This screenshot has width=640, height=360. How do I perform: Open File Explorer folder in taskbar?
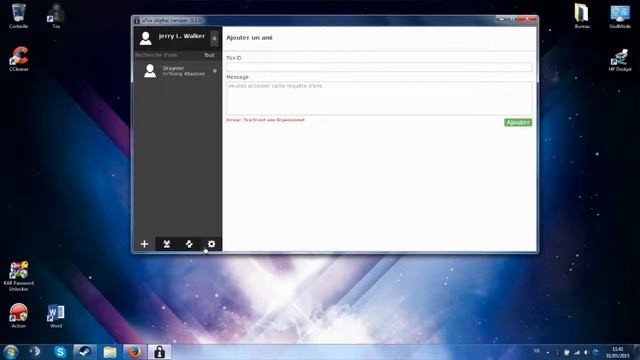point(109,352)
